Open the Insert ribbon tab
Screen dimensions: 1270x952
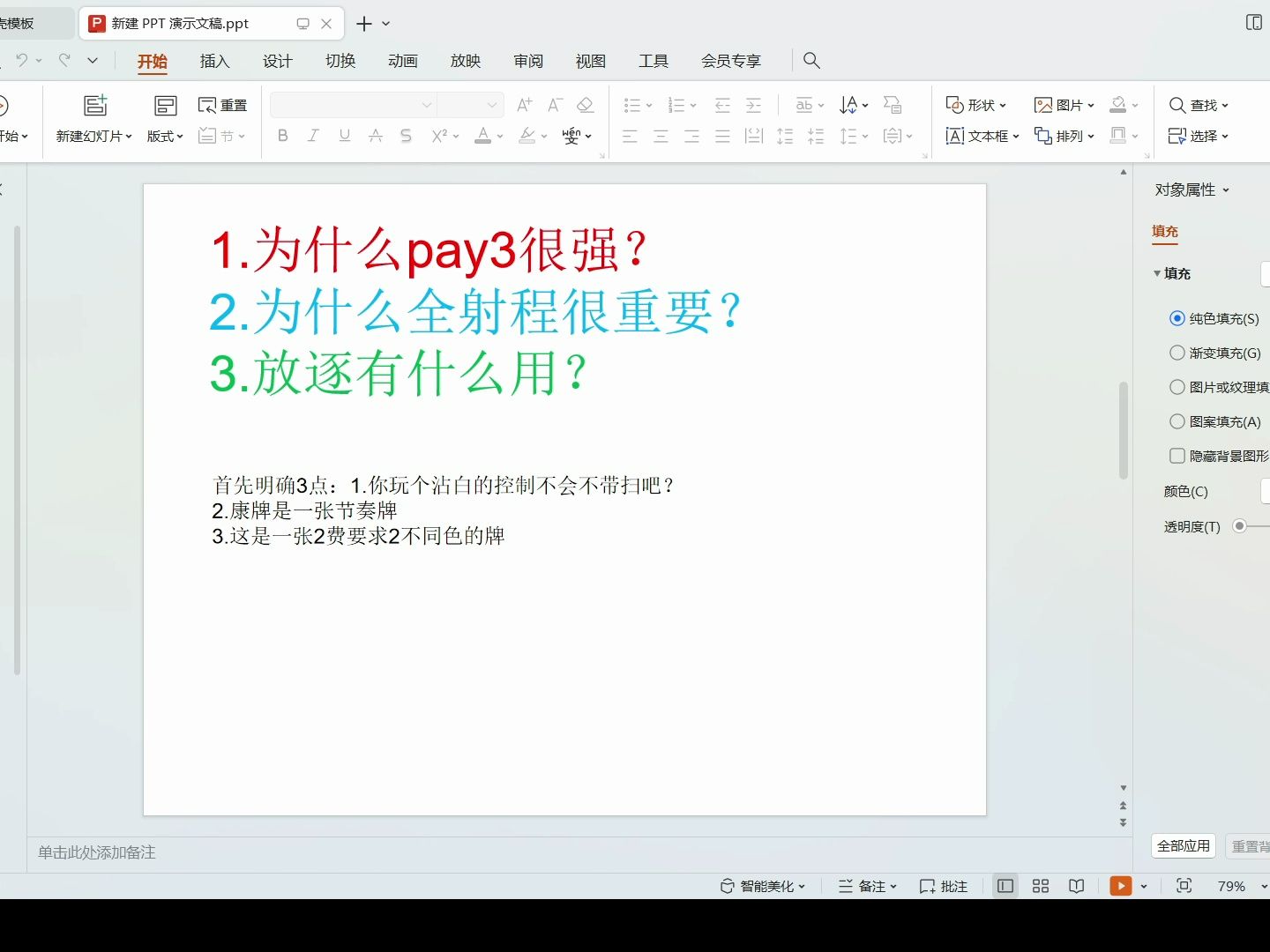(x=214, y=61)
